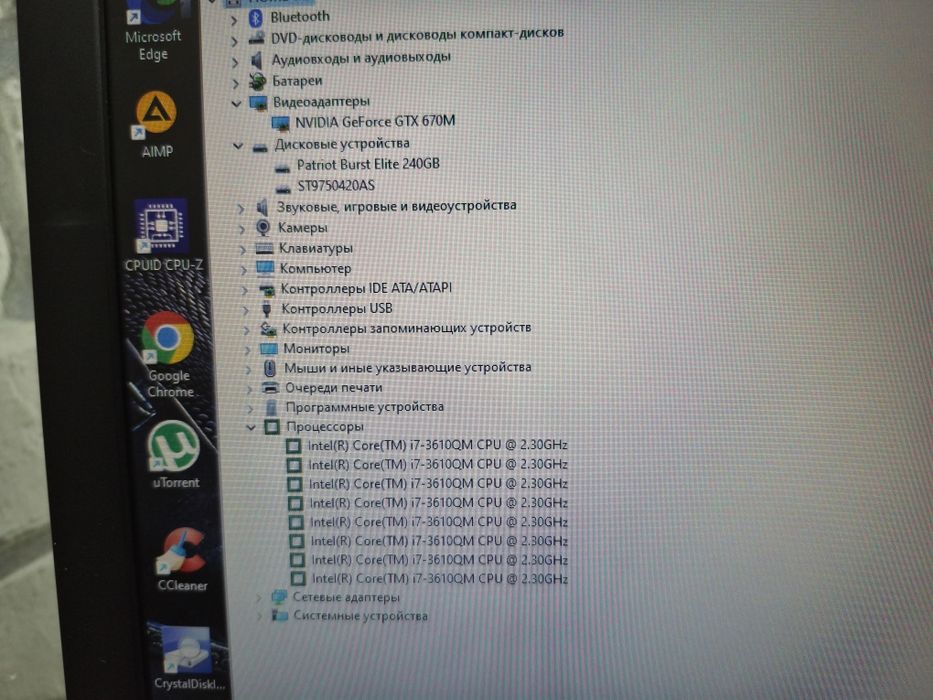The width and height of the screenshot is (933, 700).
Task: Select DVD-дисководы и дисководы компакт-дисков
Action: click(417, 36)
